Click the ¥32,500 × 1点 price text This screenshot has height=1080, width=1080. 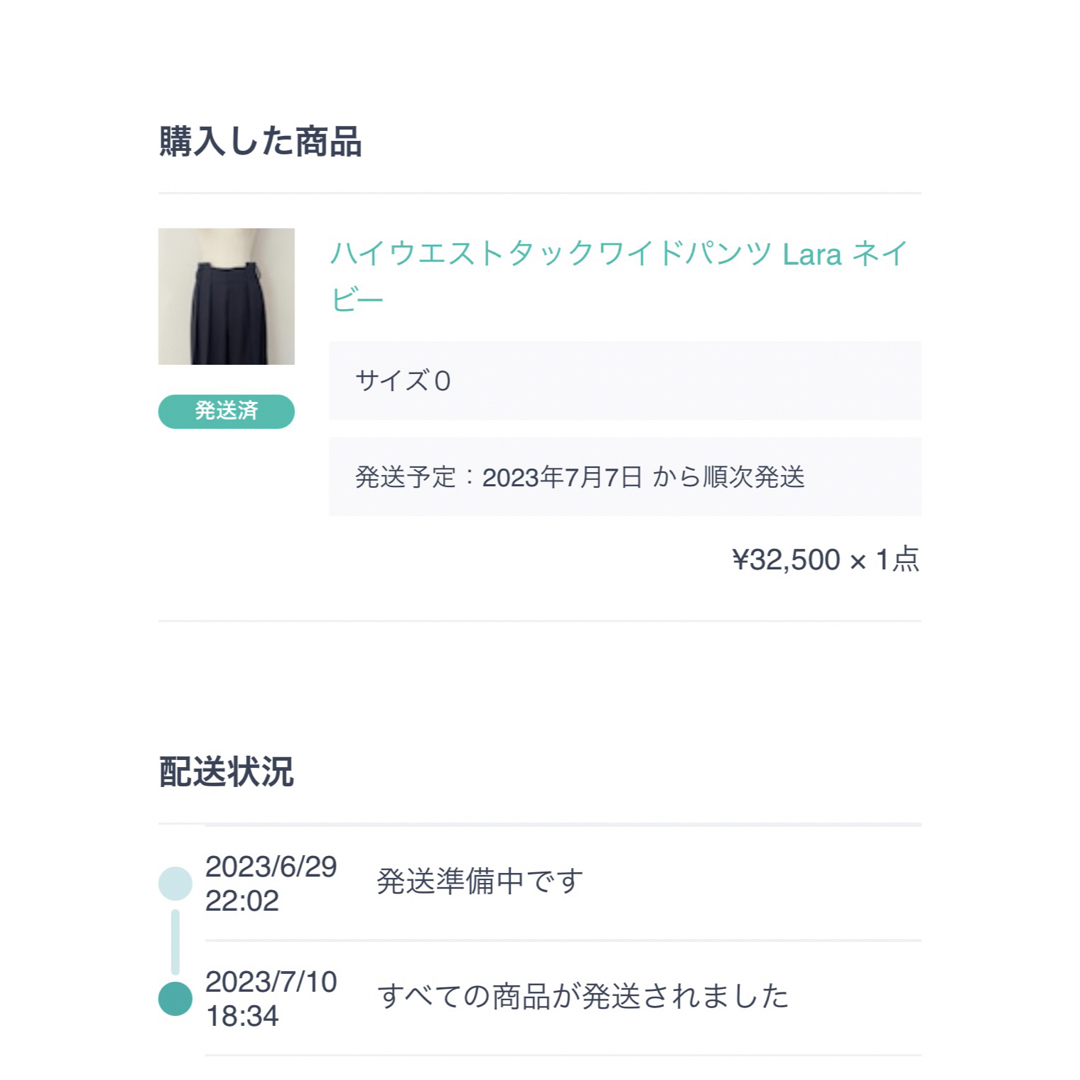826,559
